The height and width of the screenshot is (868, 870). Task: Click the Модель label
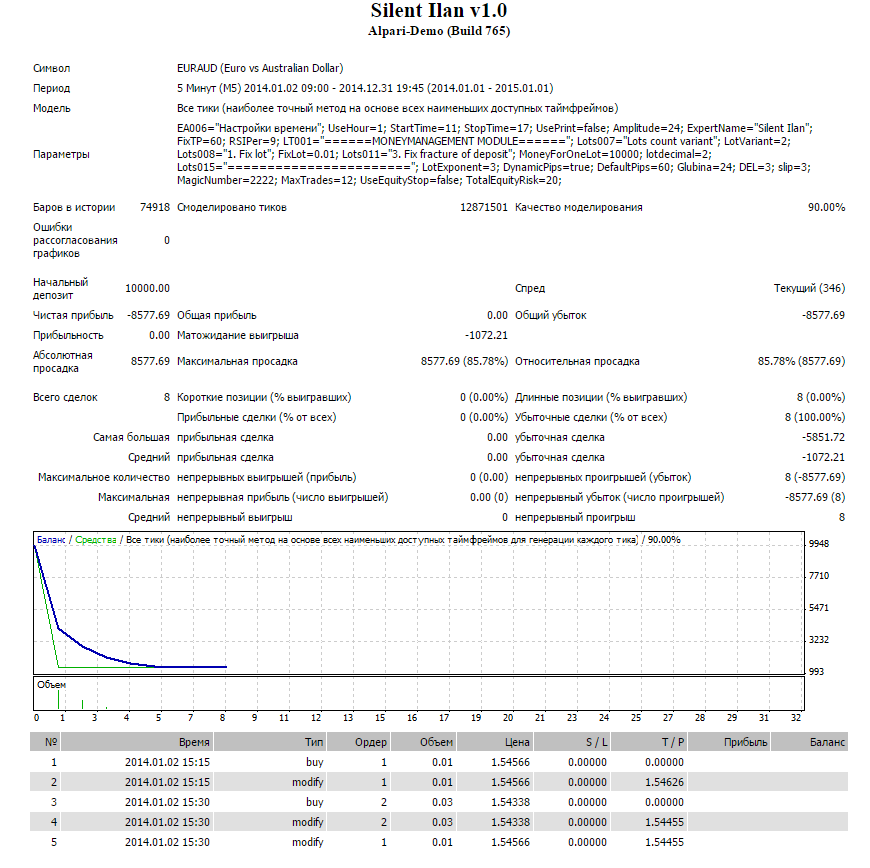52,108
